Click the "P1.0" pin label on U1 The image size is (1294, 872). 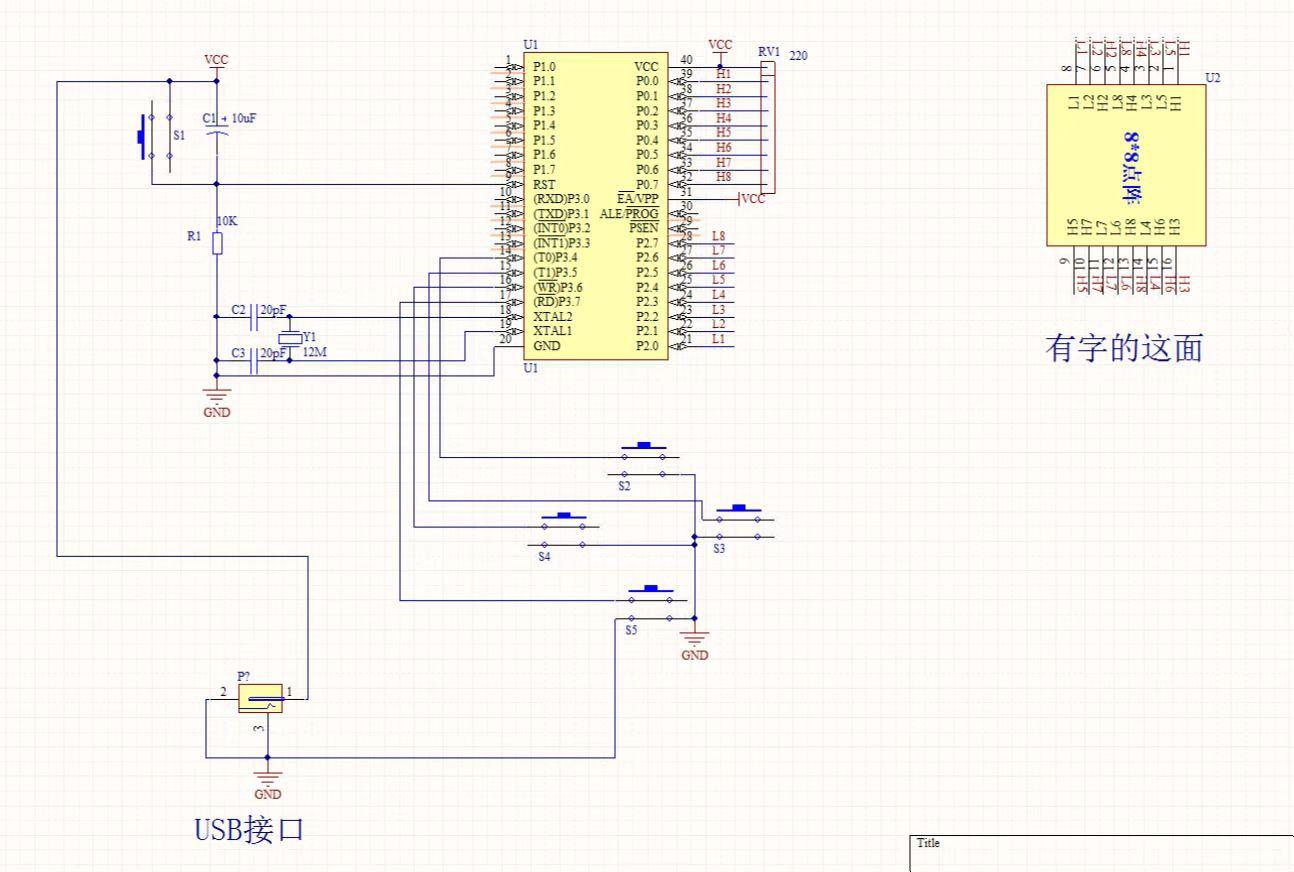(x=544, y=67)
